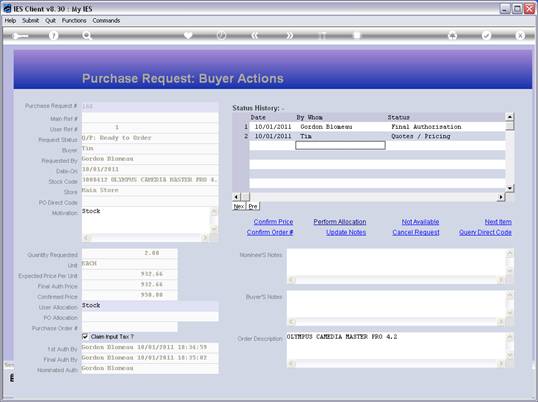538x402 pixels.
Task: Toggle the Claim Input Tax checkbox
Action: pyautogui.click(x=85, y=336)
